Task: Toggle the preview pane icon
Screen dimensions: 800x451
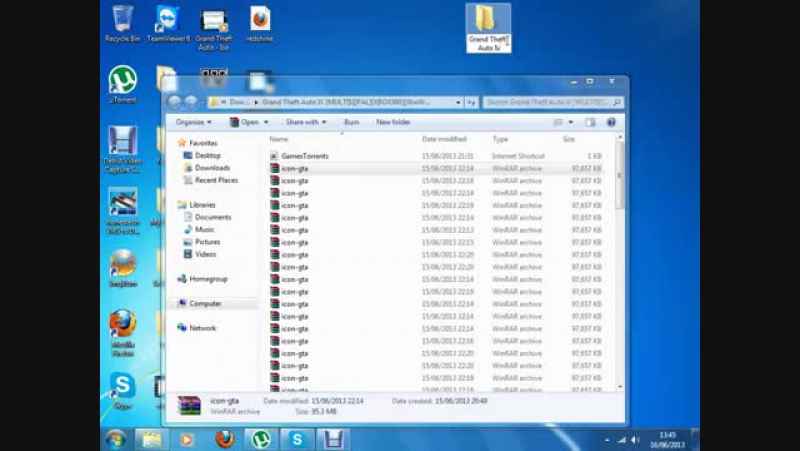Action: pos(590,122)
